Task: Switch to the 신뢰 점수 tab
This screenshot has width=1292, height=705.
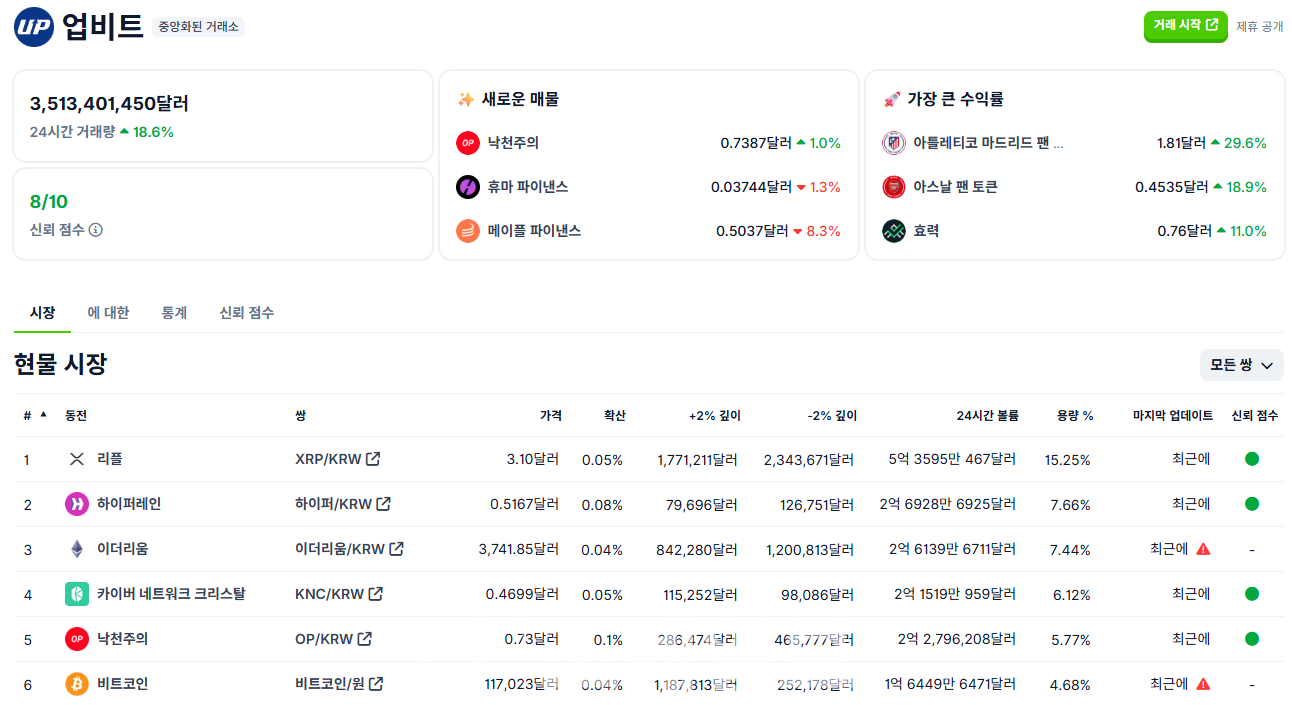Action: coord(247,312)
